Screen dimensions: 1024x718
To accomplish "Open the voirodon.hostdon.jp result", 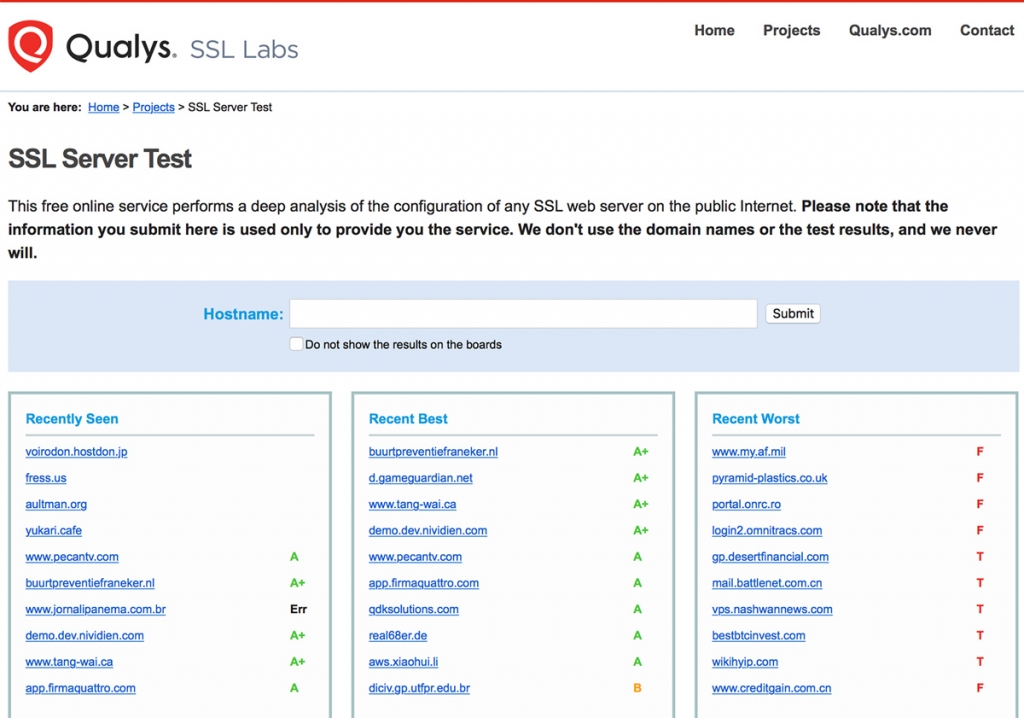I will (76, 451).
